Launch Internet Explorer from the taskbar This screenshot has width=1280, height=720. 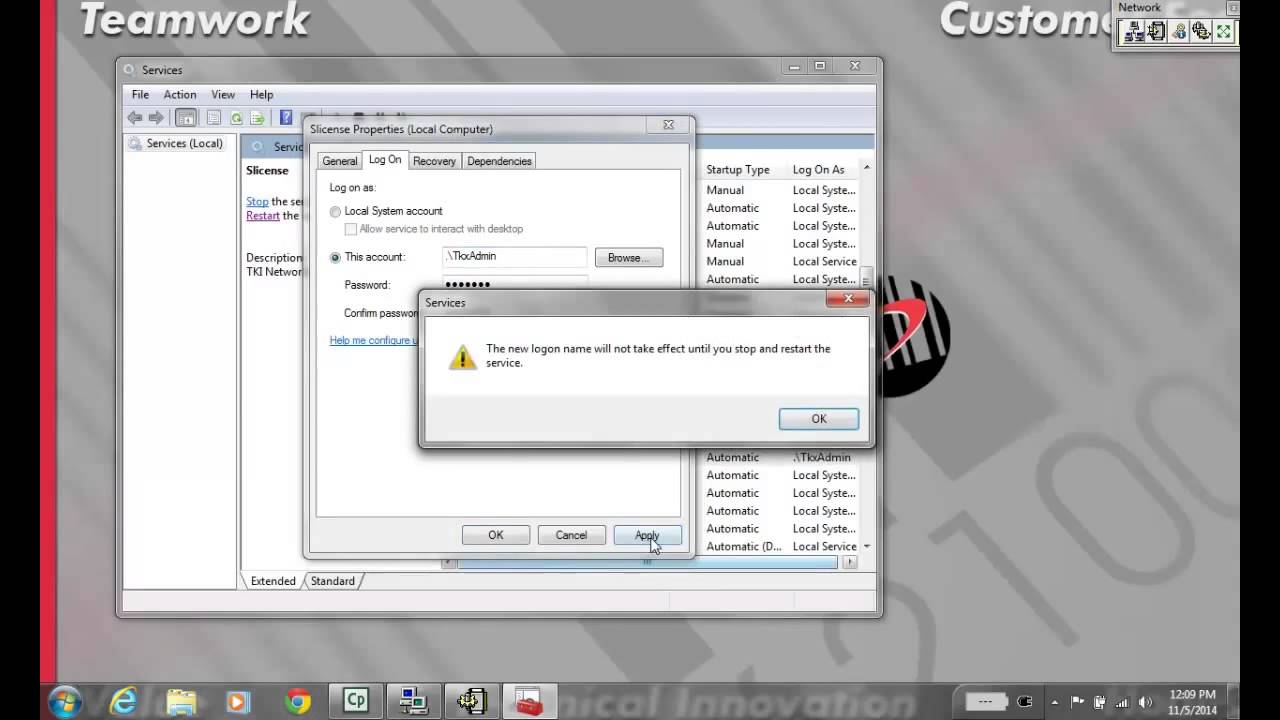point(124,702)
